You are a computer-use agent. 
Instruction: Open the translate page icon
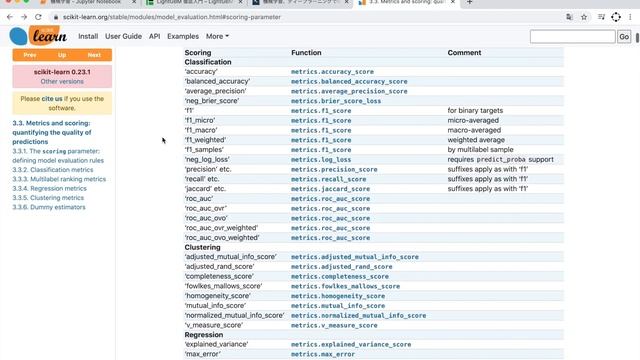click(x=569, y=17)
